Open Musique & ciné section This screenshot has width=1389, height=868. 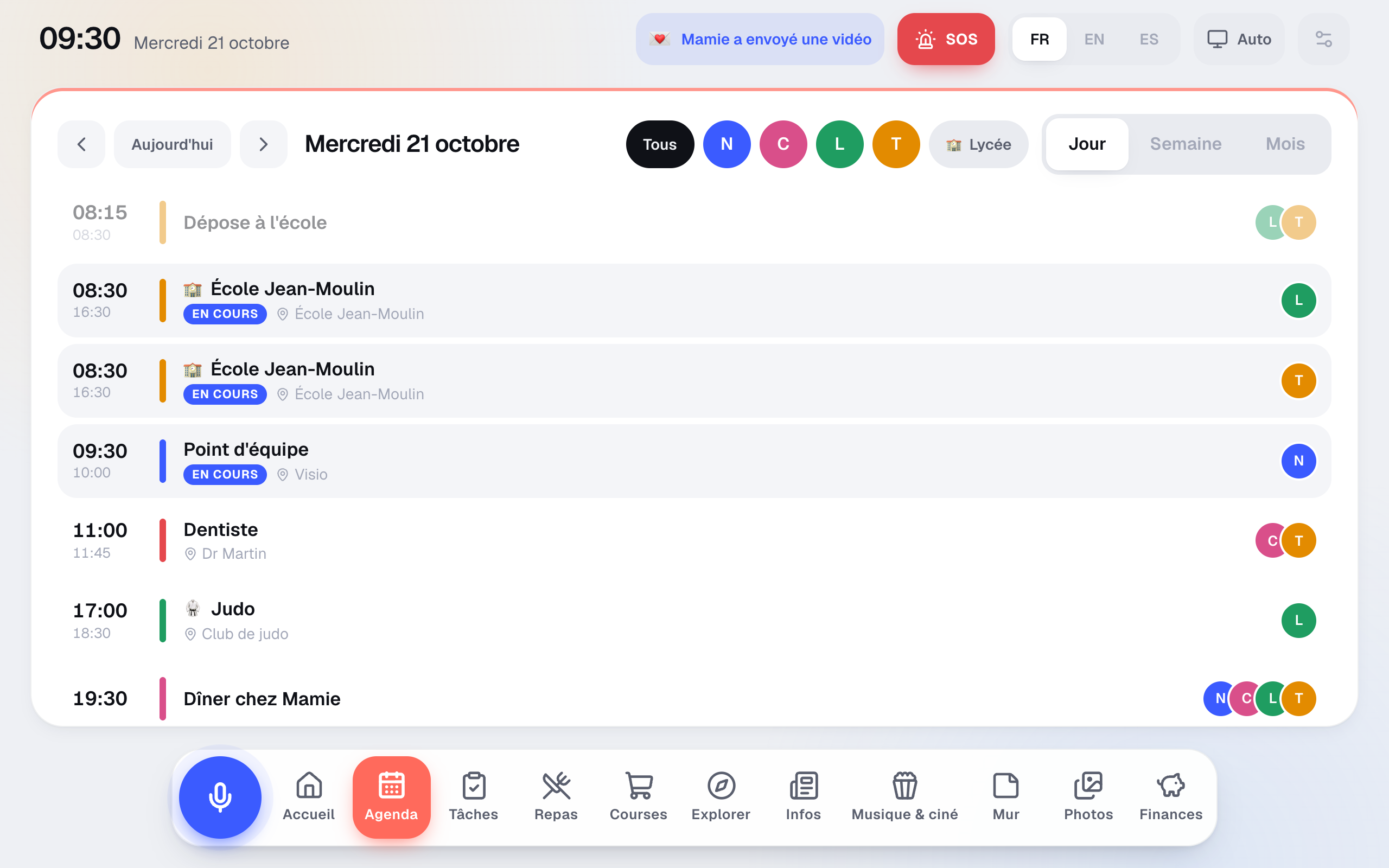click(x=904, y=797)
